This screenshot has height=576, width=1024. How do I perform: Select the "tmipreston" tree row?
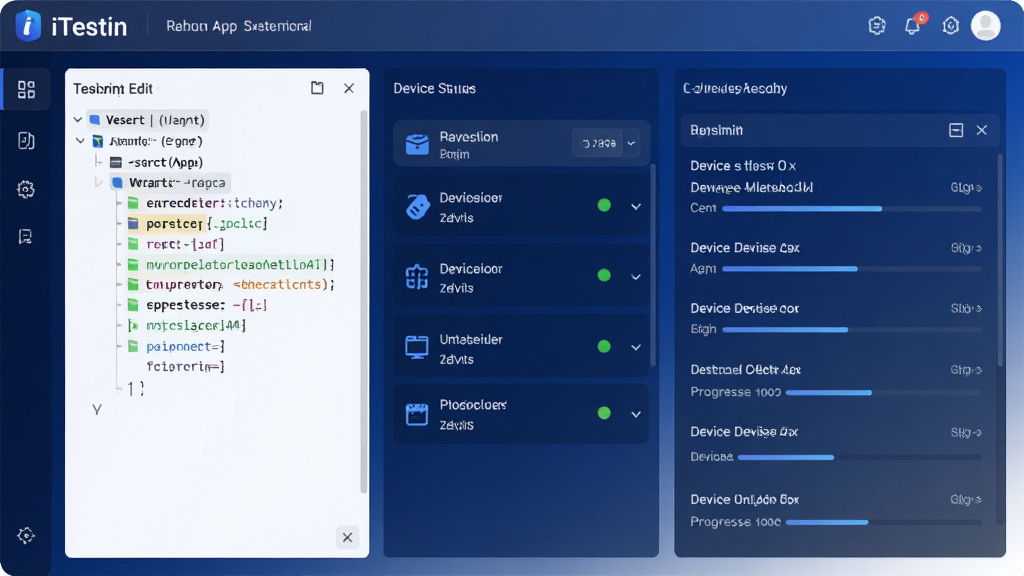(x=231, y=285)
